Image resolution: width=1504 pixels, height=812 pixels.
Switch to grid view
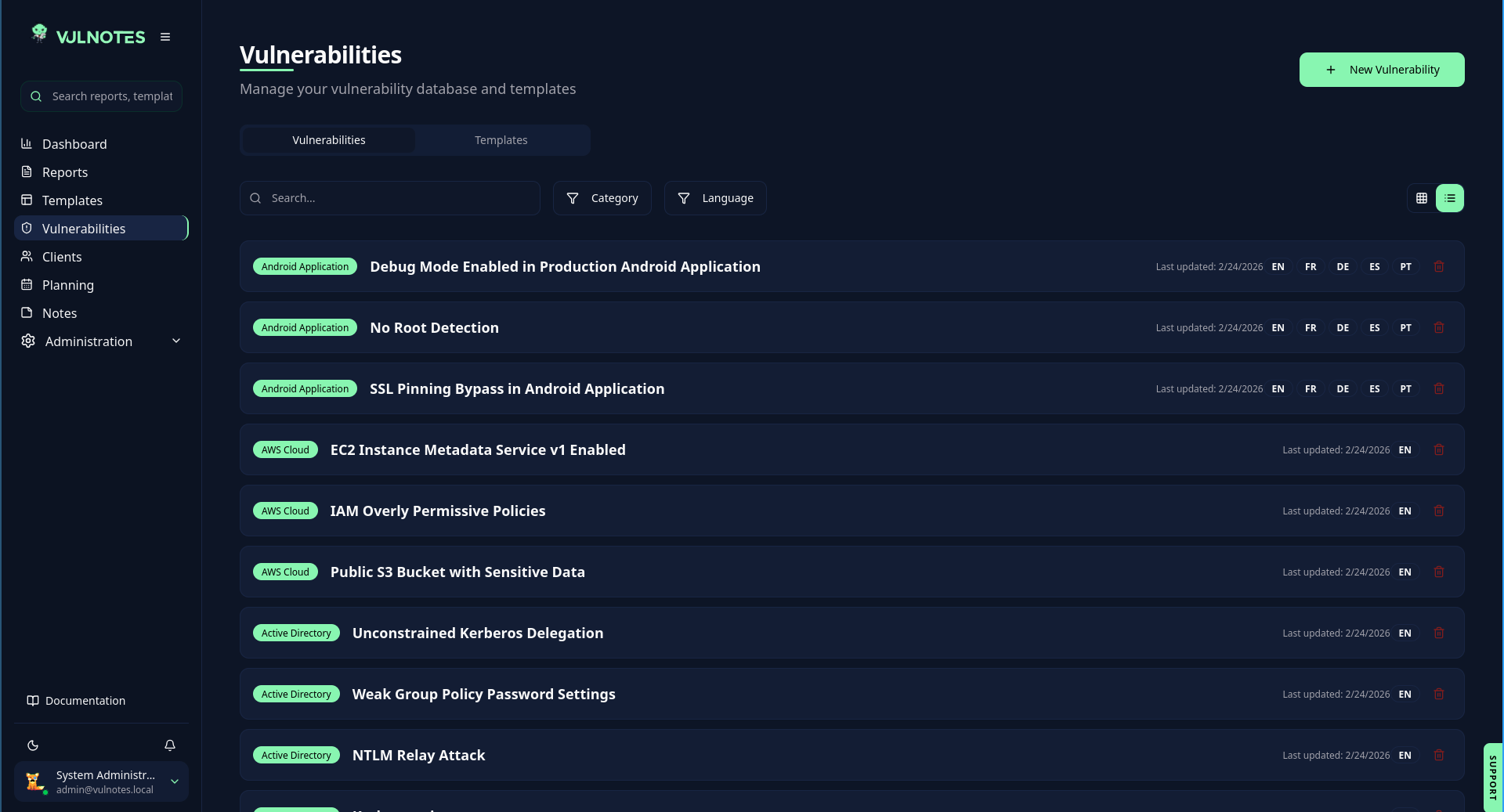click(1422, 198)
